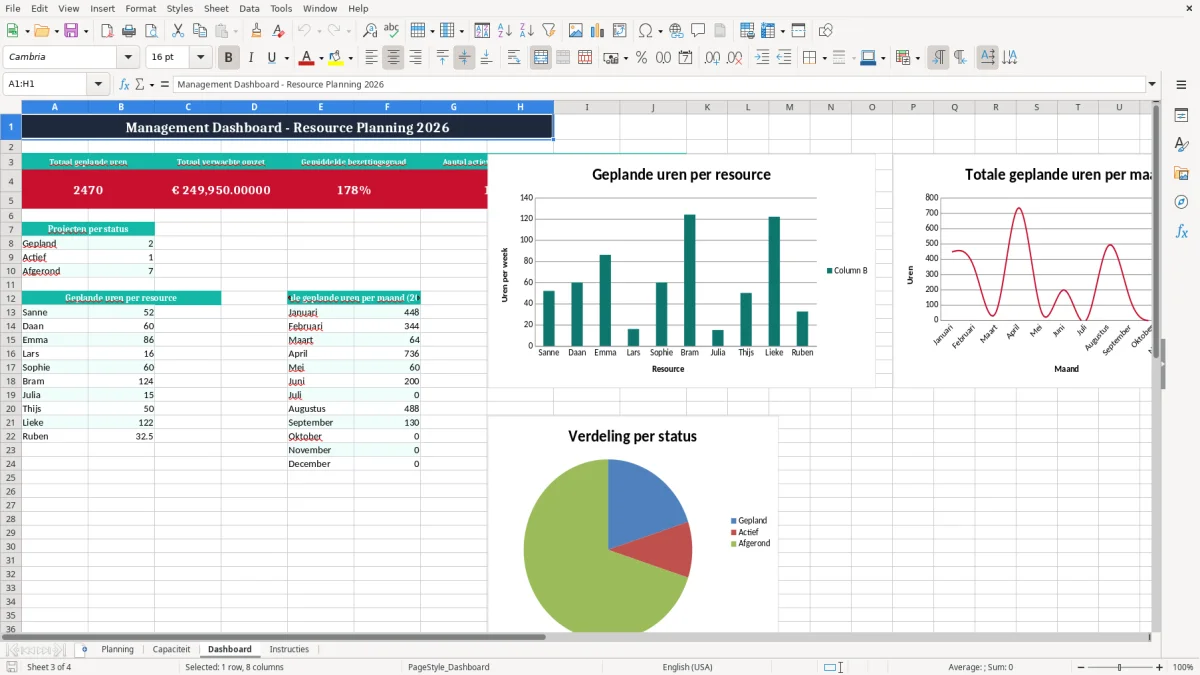
Task: Open the Font Name dropdown
Action: coord(128,58)
